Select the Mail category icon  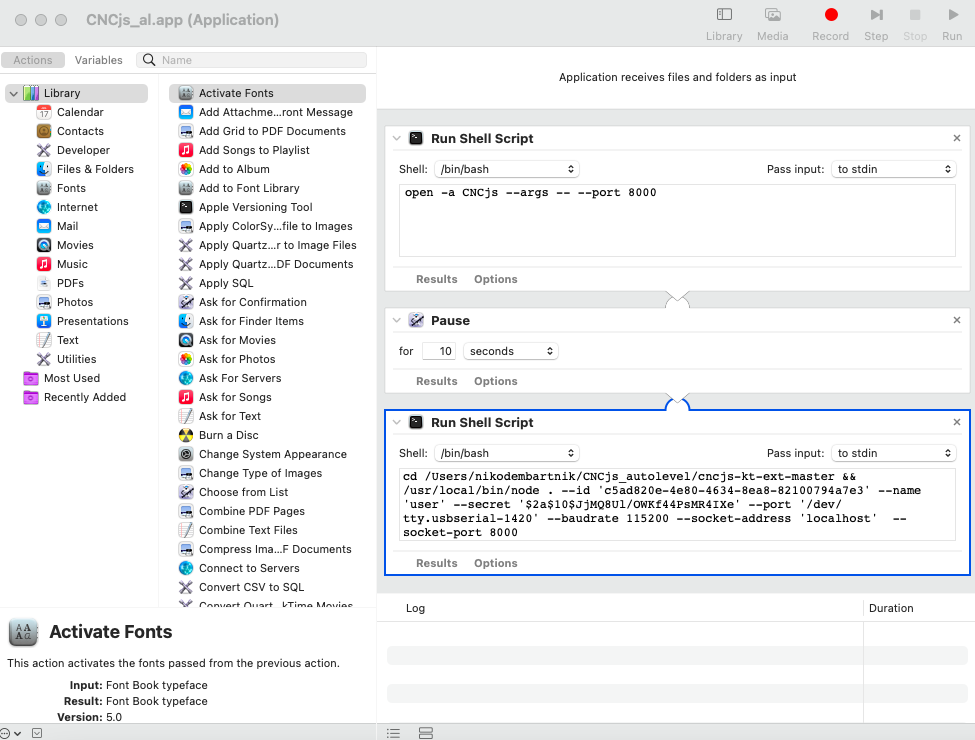click(44, 226)
